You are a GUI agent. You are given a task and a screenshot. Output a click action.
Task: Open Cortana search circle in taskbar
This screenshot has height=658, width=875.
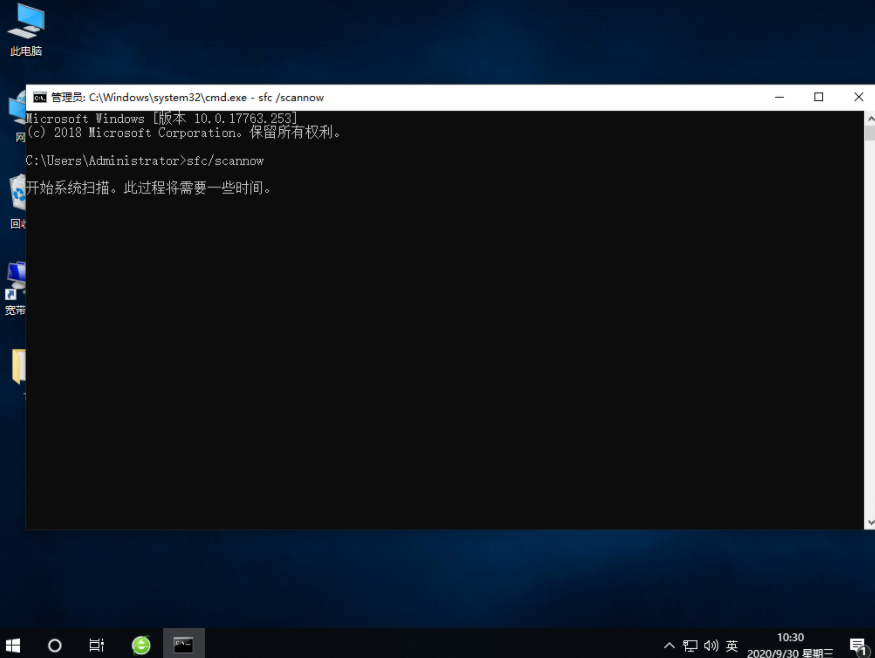pyautogui.click(x=55, y=645)
